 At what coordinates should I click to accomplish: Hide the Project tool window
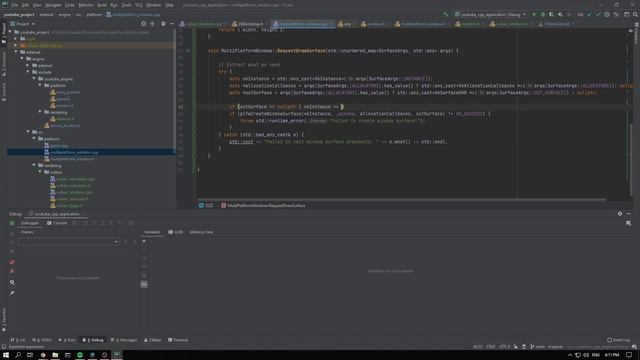(x=172, y=24)
